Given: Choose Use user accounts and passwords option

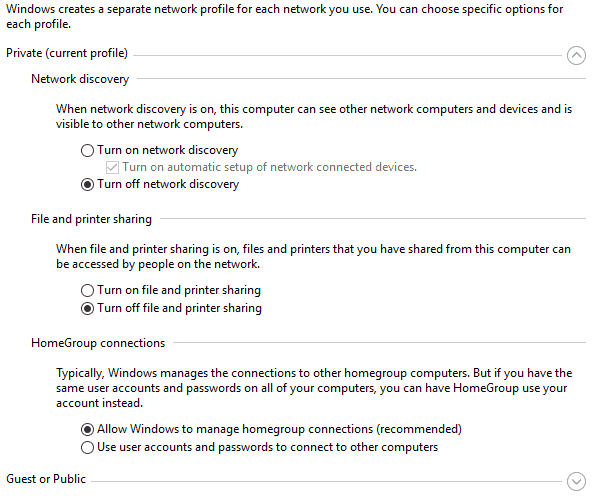Looking at the screenshot, I should point(87,447).
